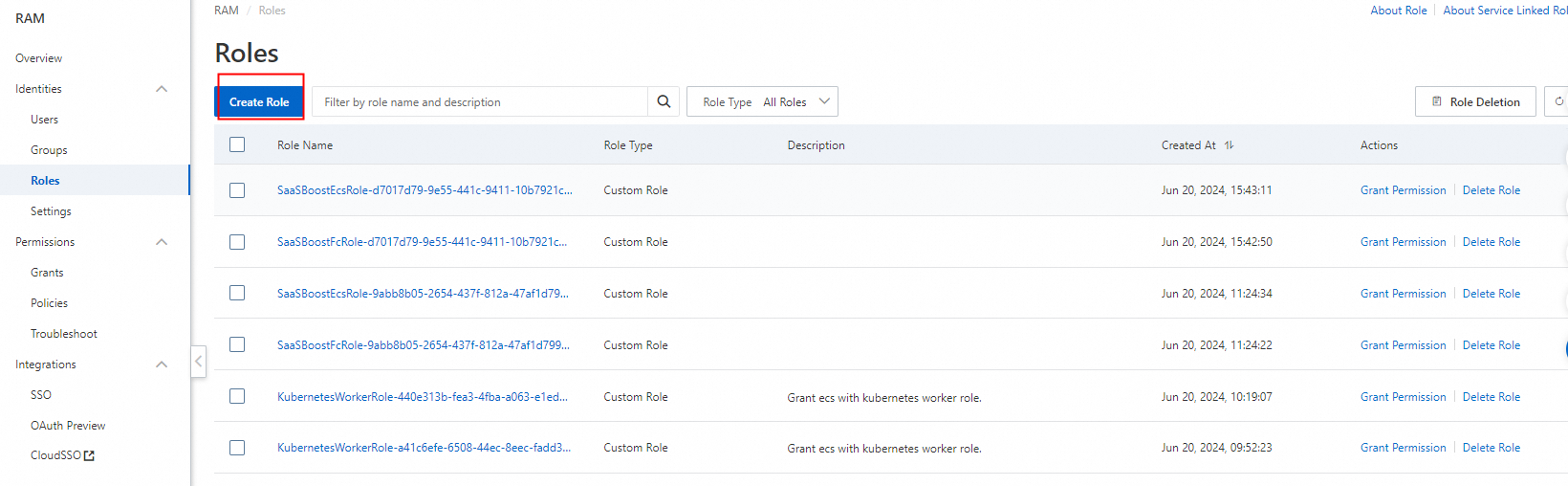The width and height of the screenshot is (1568, 486).
Task: Open Troubleshoot in the sidebar
Action: point(64,334)
